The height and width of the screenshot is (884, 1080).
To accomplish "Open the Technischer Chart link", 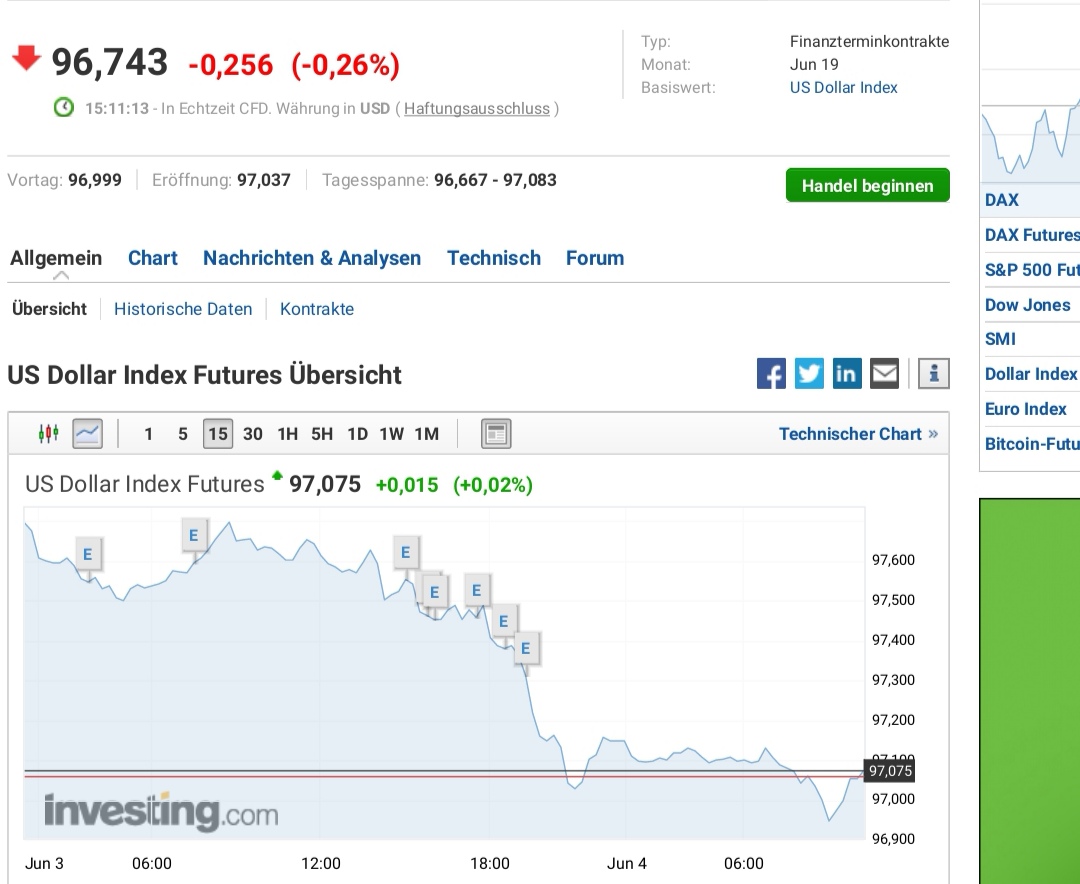I will 858,434.
